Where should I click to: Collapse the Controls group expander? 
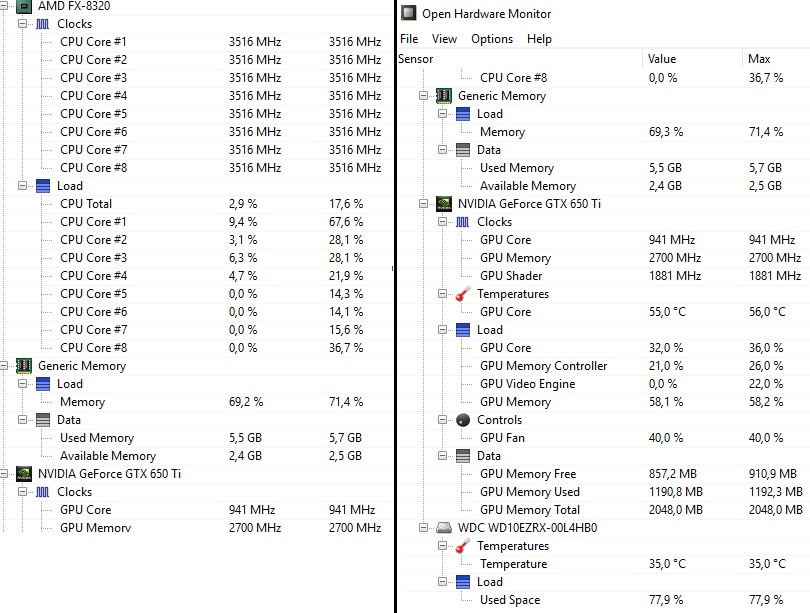442,420
